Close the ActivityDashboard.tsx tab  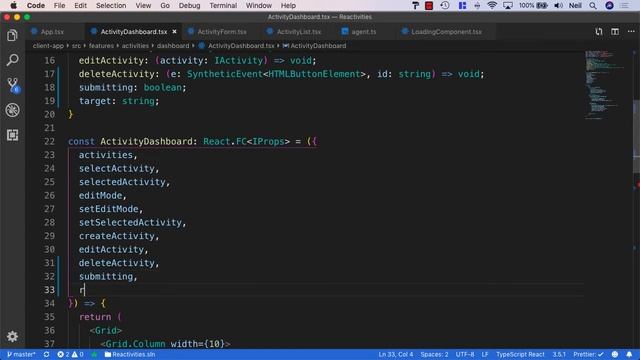click(174, 31)
